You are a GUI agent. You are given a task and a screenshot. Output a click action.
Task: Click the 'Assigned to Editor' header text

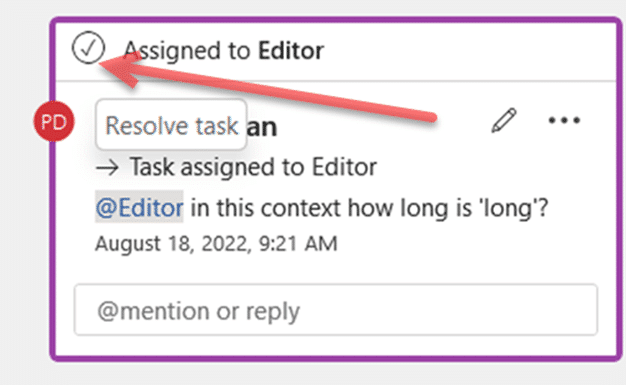point(224,51)
